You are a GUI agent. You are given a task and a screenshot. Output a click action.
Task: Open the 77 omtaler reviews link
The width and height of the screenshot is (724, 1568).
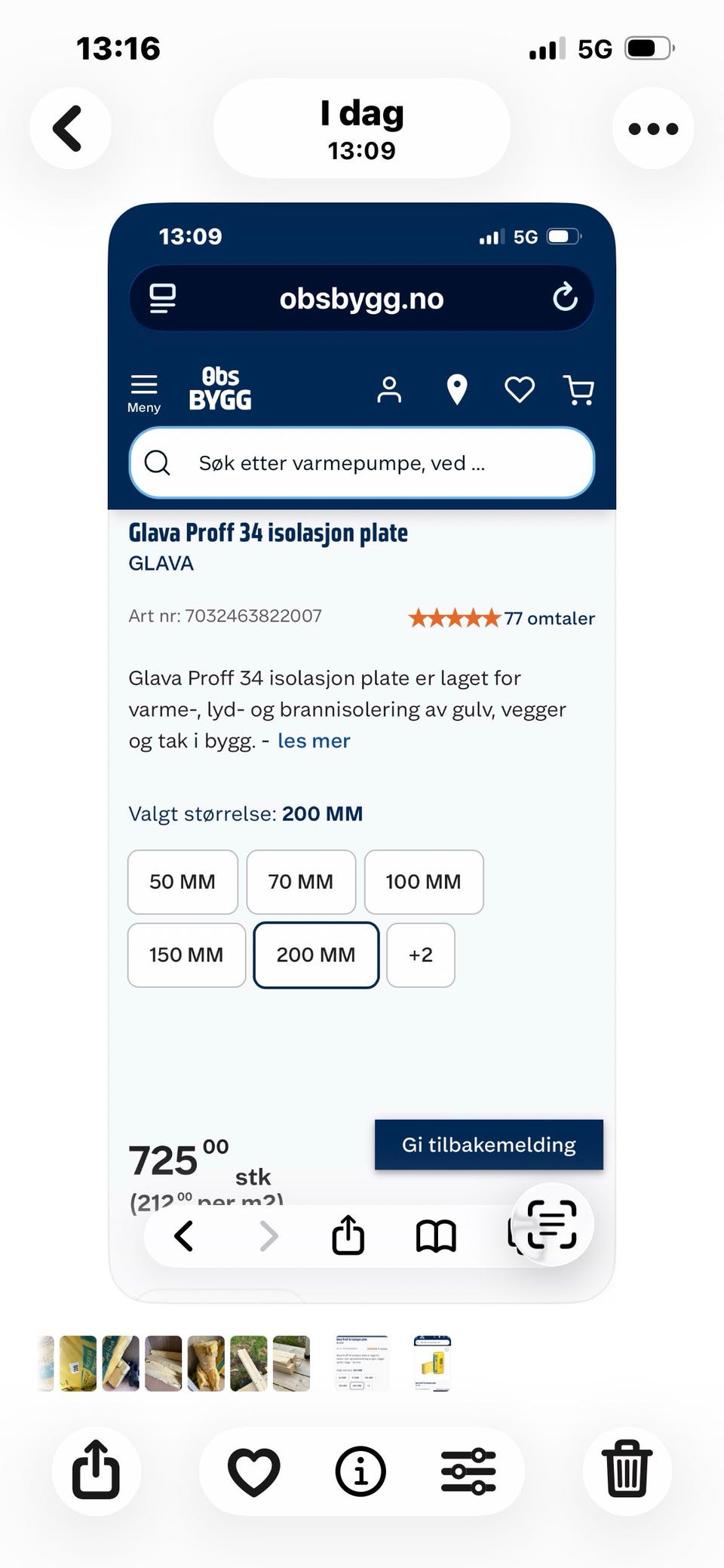[549, 618]
